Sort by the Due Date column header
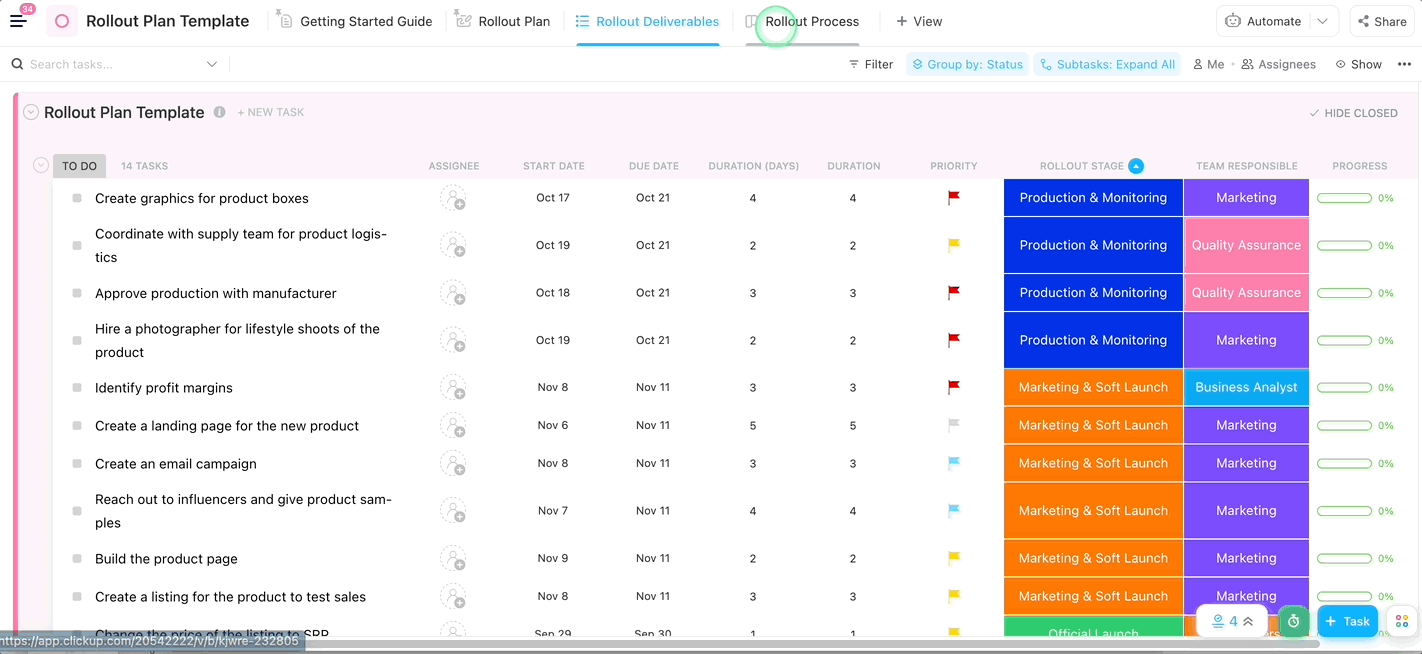1422x654 pixels. [x=654, y=166]
